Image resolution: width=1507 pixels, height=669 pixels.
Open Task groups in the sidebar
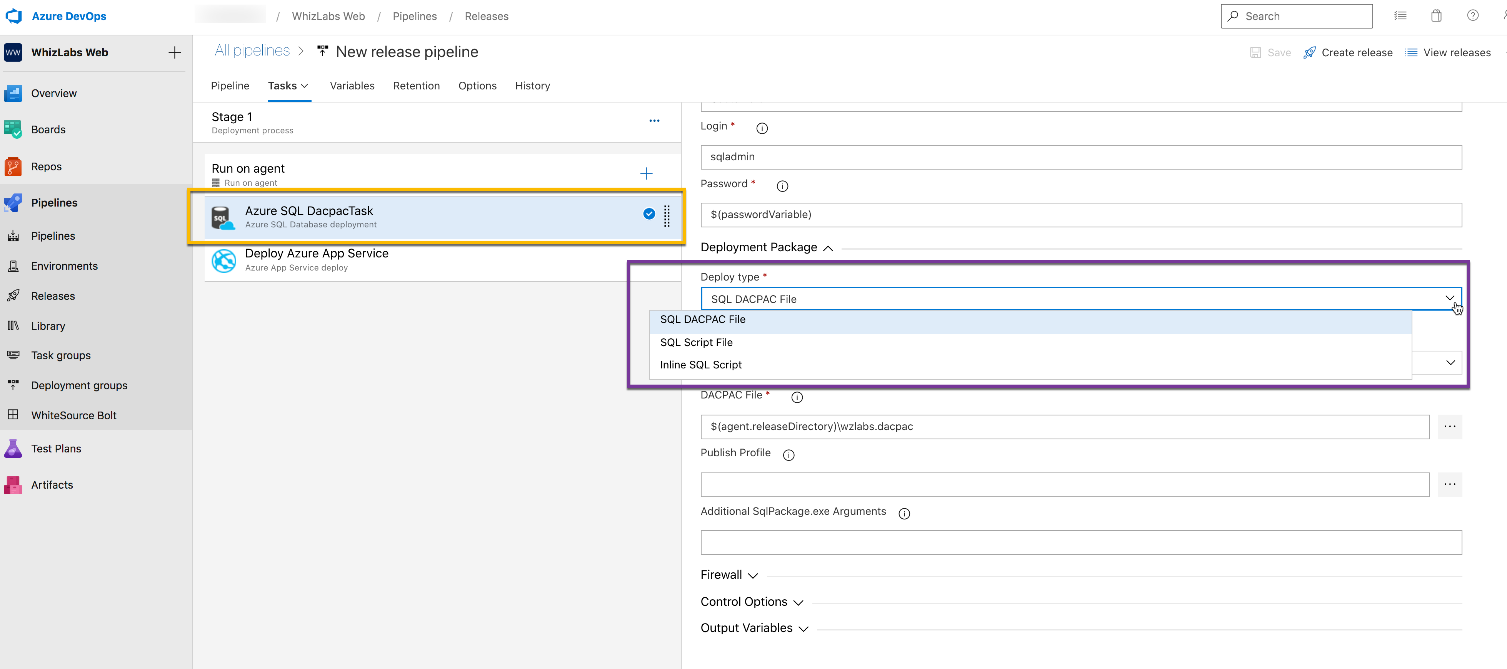tap(61, 355)
